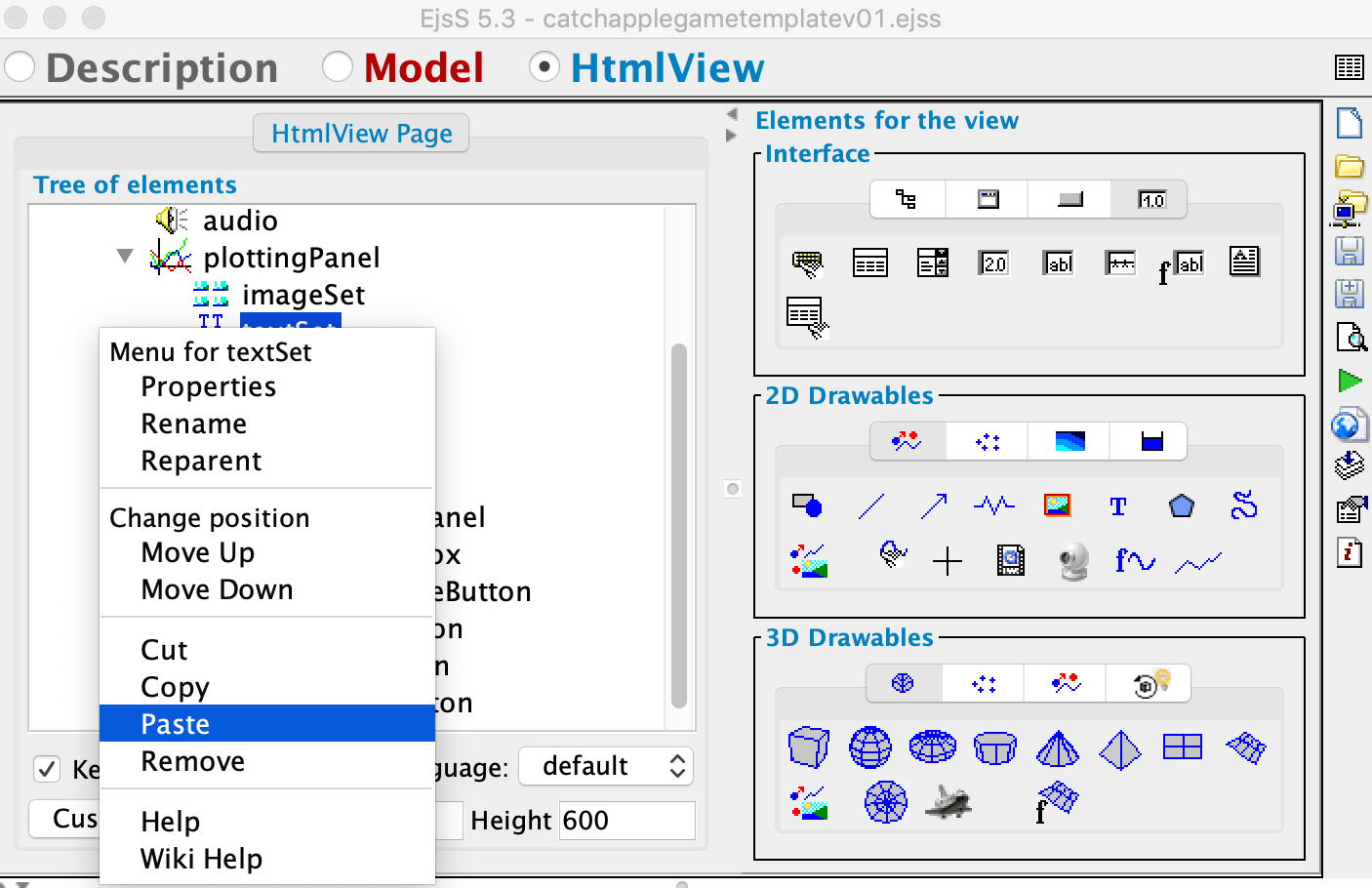Pick the function field 'f abl' element icon
This screenshot has width=1372, height=888.
pyautogui.click(x=1182, y=265)
